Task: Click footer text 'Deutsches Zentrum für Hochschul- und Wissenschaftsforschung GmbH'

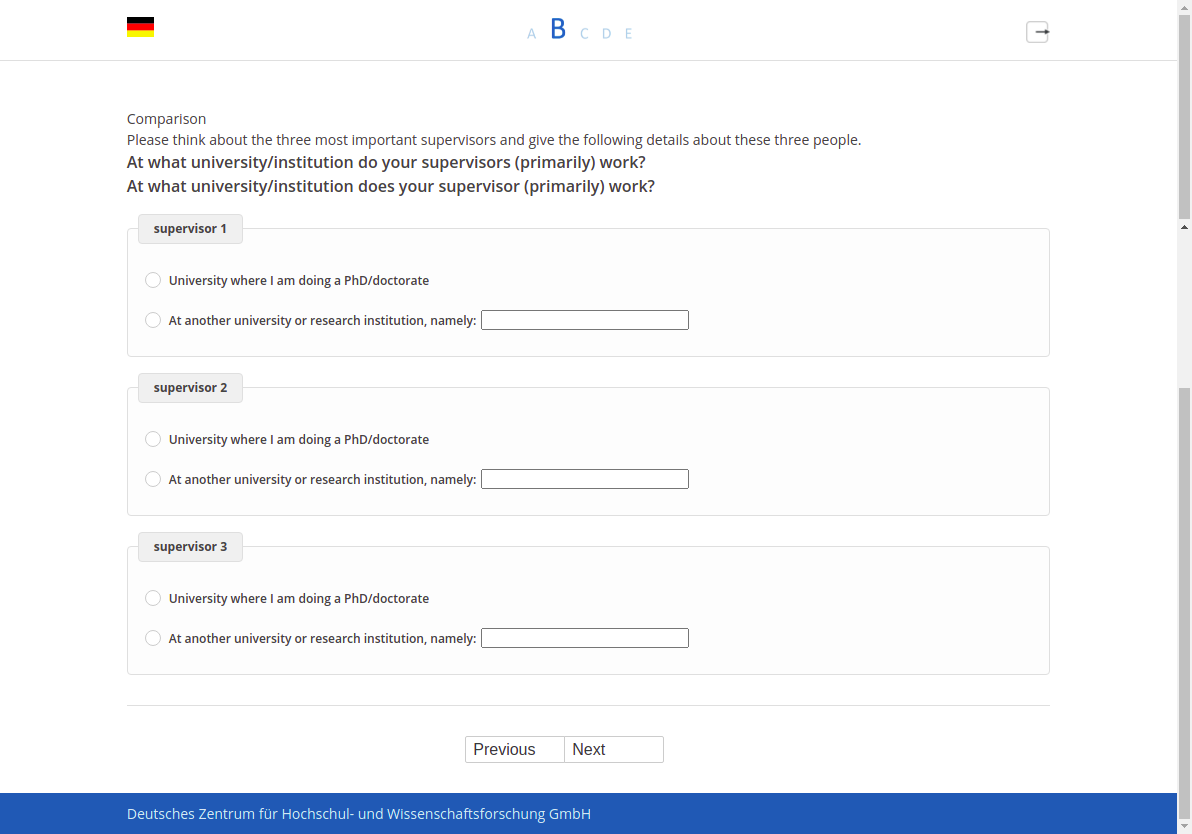Action: pyautogui.click(x=359, y=814)
